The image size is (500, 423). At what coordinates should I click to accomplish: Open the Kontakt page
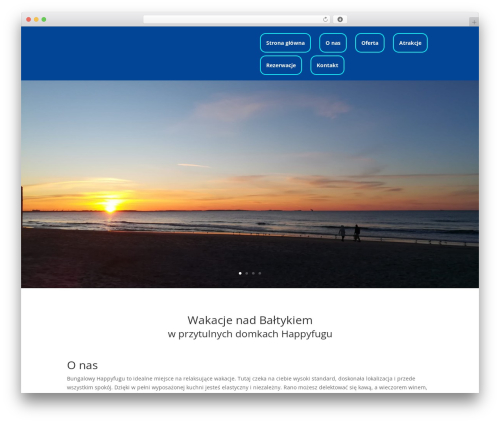click(x=327, y=65)
